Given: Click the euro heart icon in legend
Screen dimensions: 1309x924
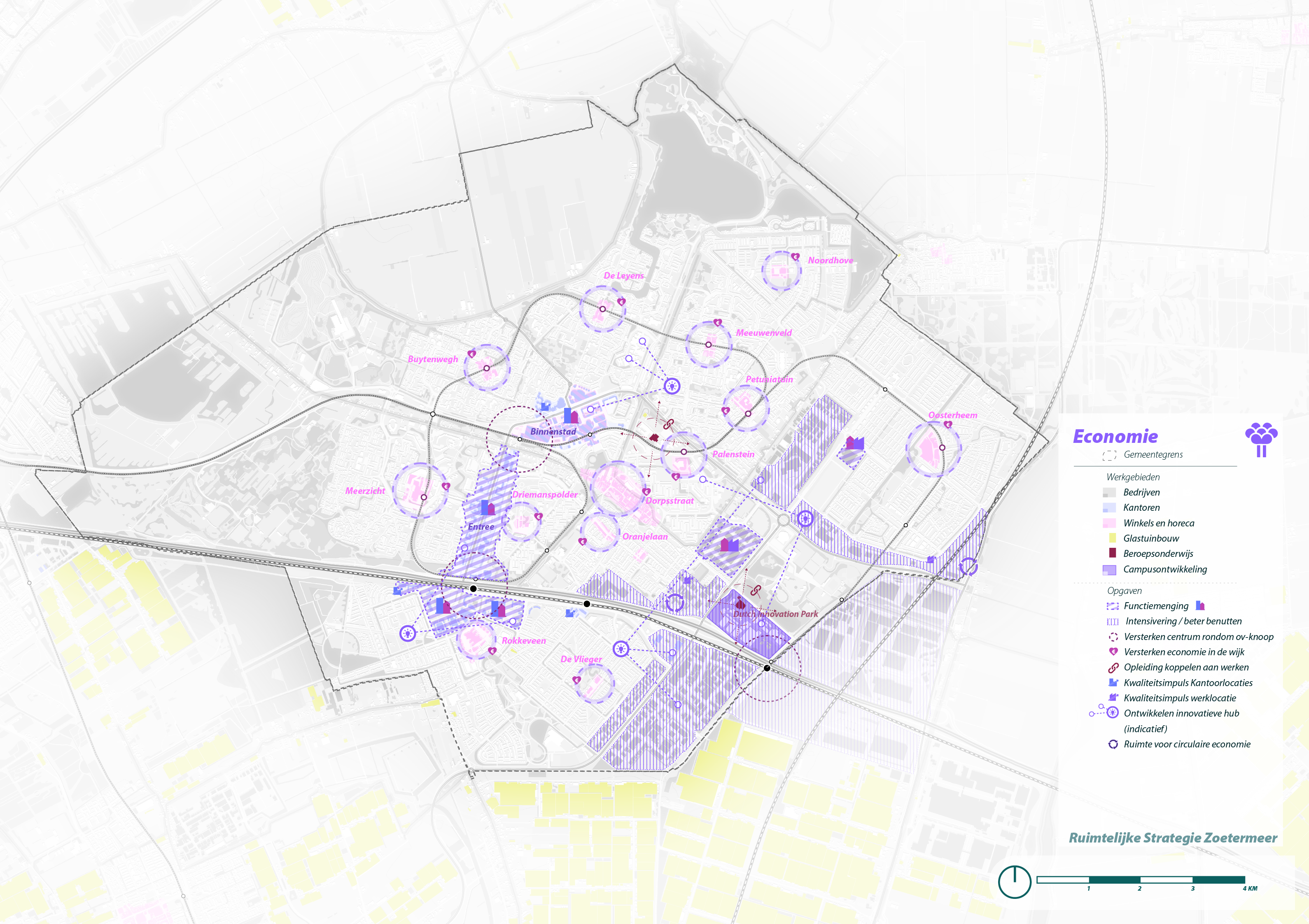Looking at the screenshot, I should coord(1113,652).
